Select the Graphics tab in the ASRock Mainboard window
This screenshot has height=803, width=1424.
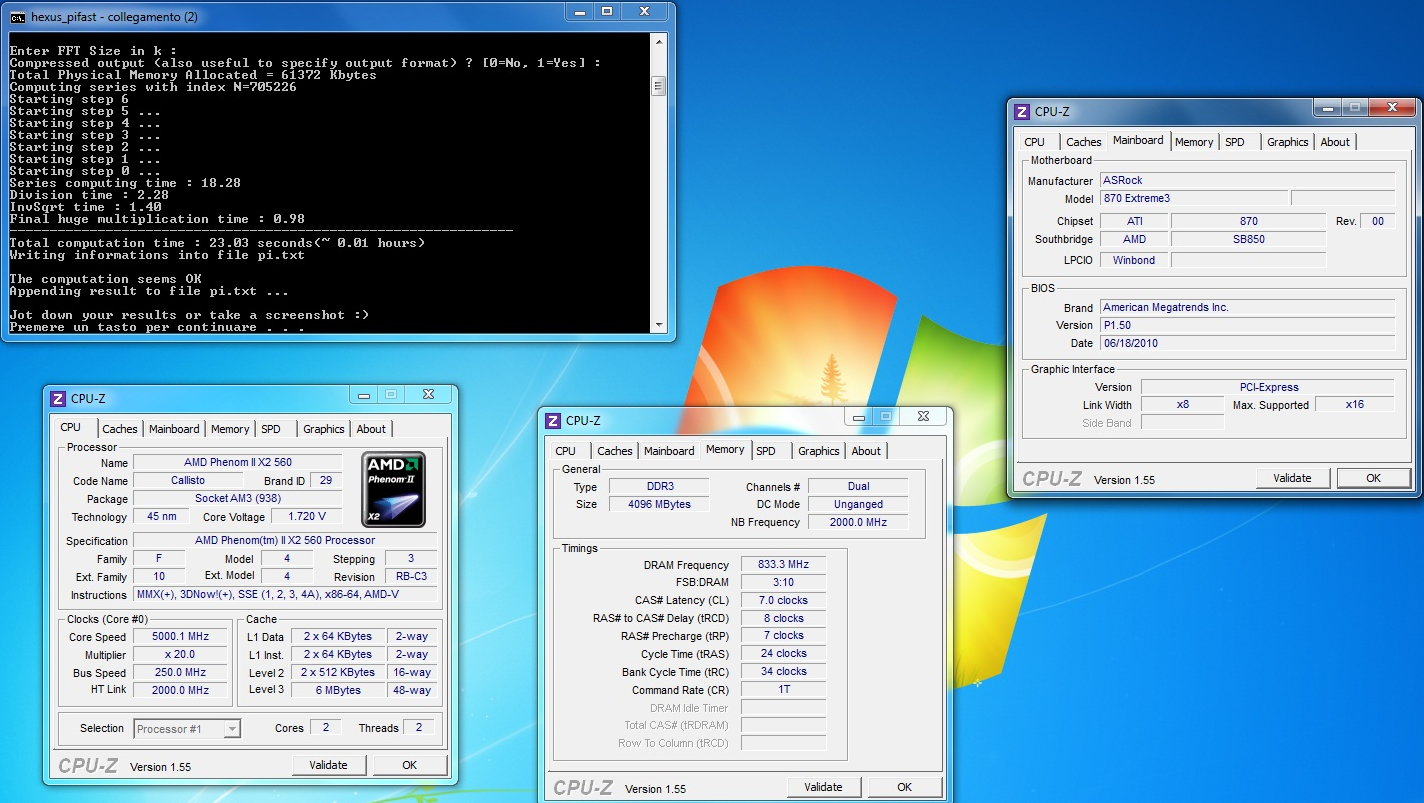click(1287, 142)
